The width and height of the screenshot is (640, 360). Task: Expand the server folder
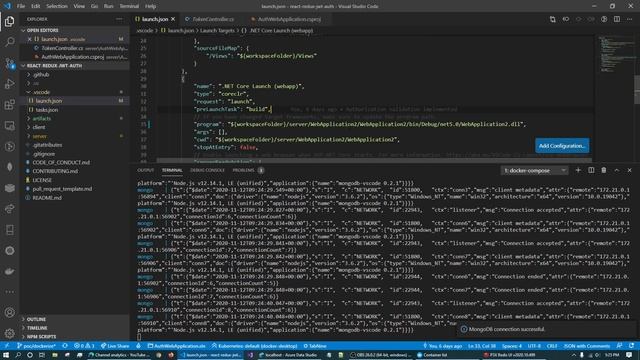point(76,136)
